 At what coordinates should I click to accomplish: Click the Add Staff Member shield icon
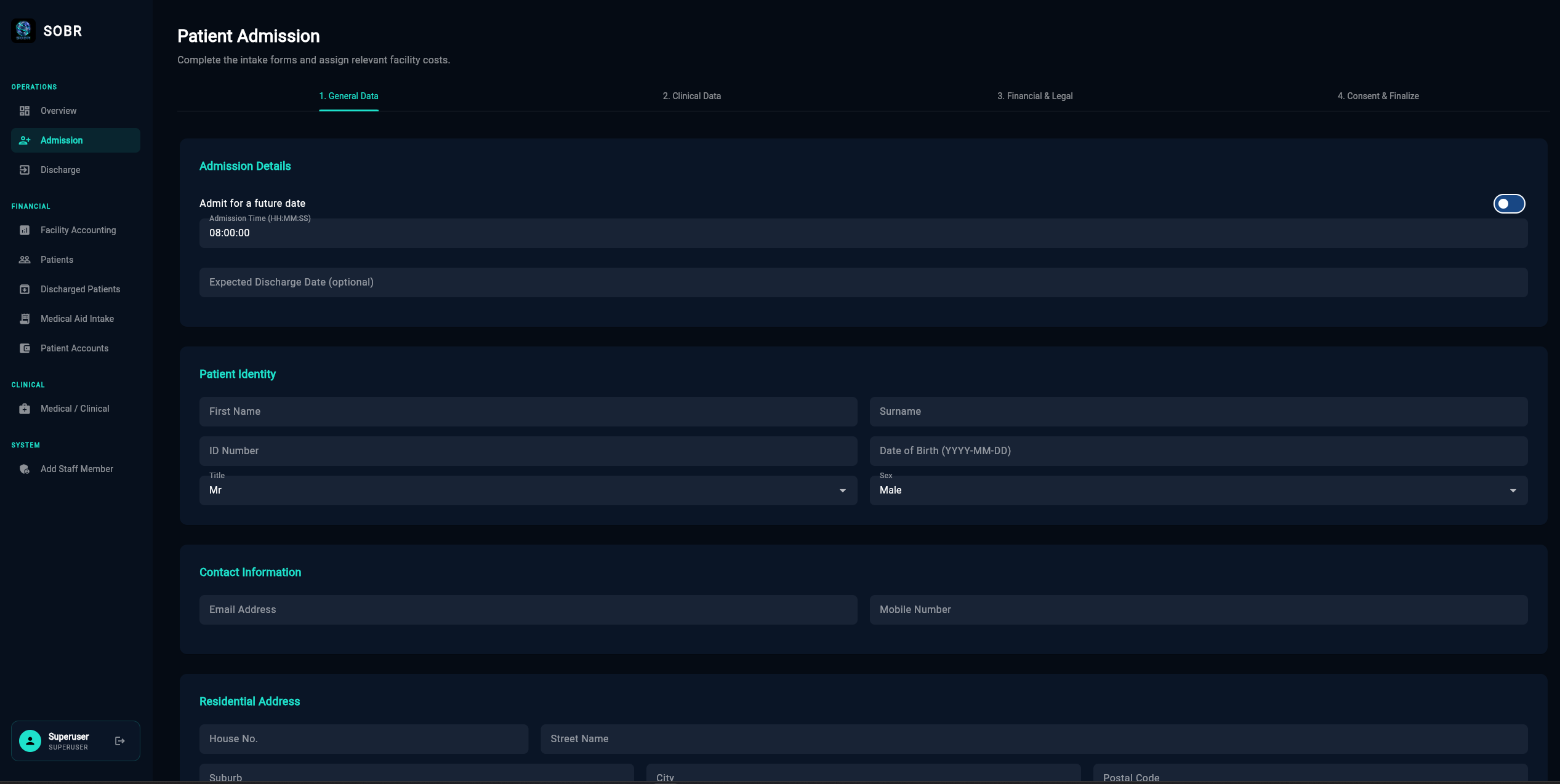[x=25, y=469]
